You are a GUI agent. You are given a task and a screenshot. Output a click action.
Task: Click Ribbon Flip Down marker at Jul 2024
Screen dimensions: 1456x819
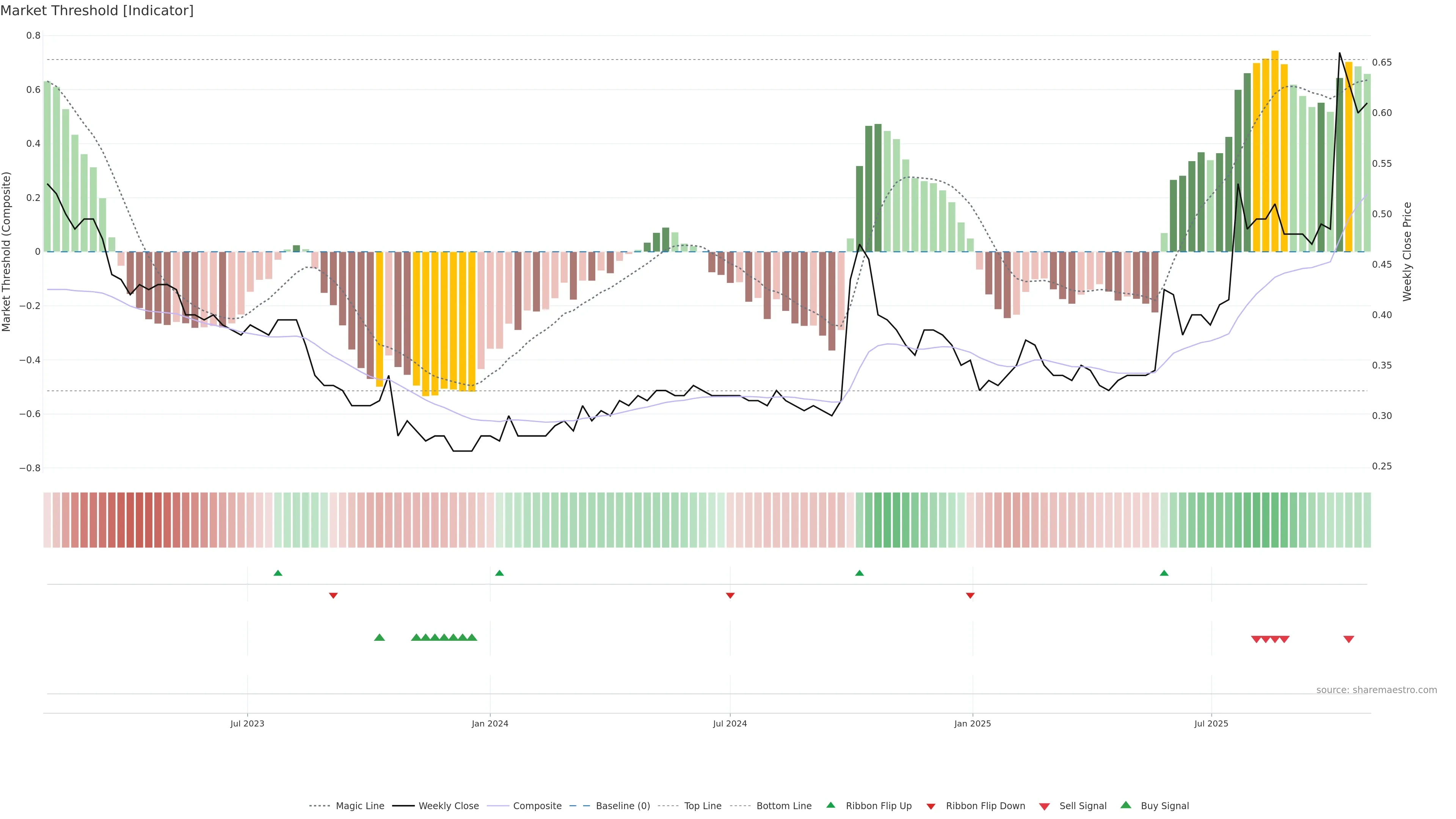pyautogui.click(x=730, y=595)
